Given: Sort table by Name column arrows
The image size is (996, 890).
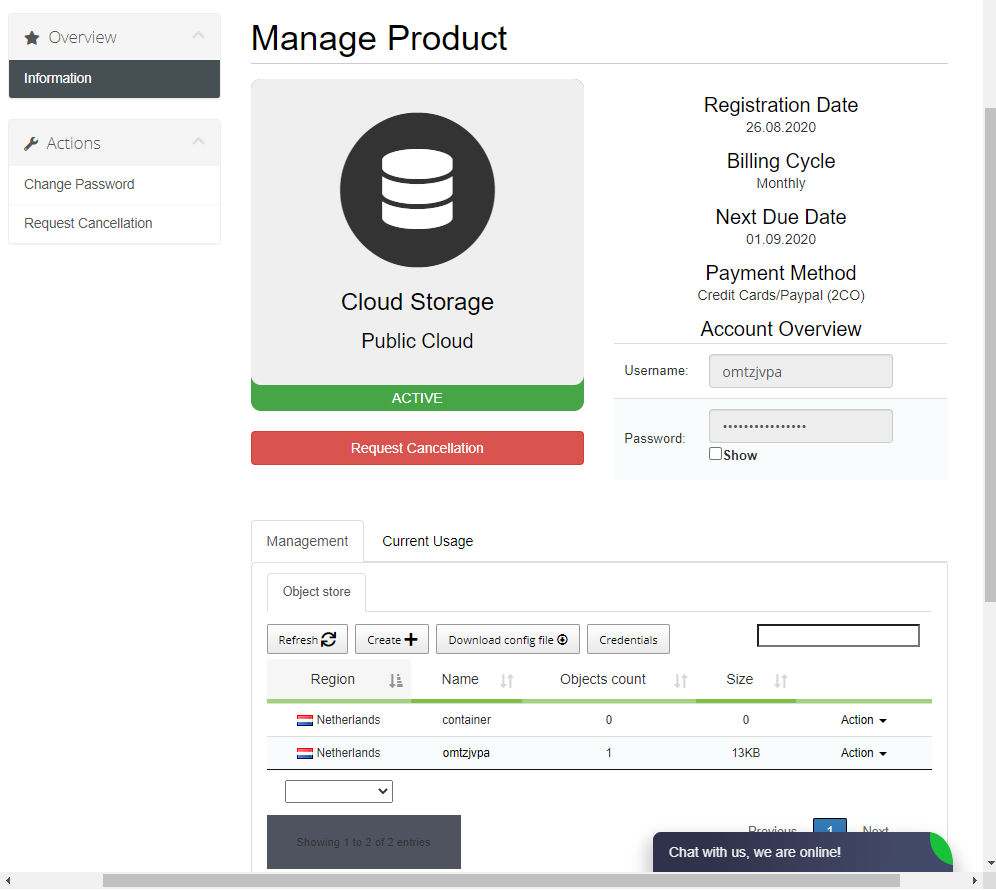Looking at the screenshot, I should click(507, 681).
